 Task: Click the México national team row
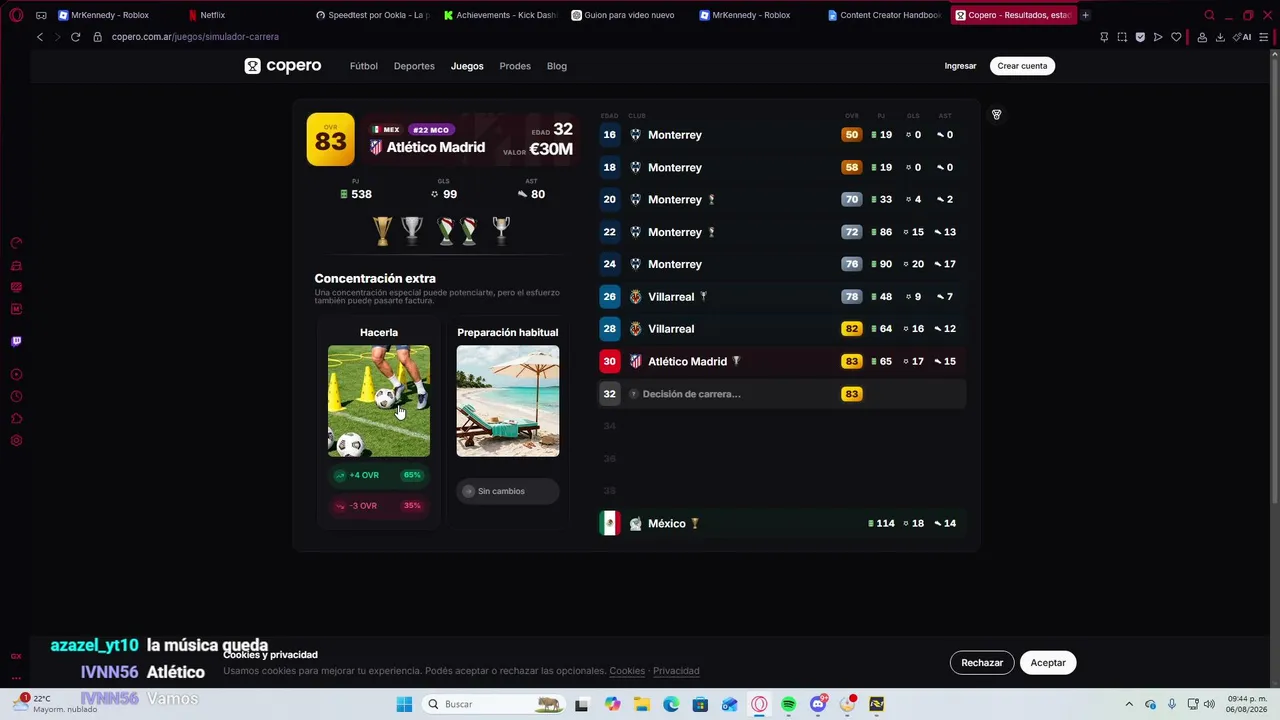(x=781, y=523)
